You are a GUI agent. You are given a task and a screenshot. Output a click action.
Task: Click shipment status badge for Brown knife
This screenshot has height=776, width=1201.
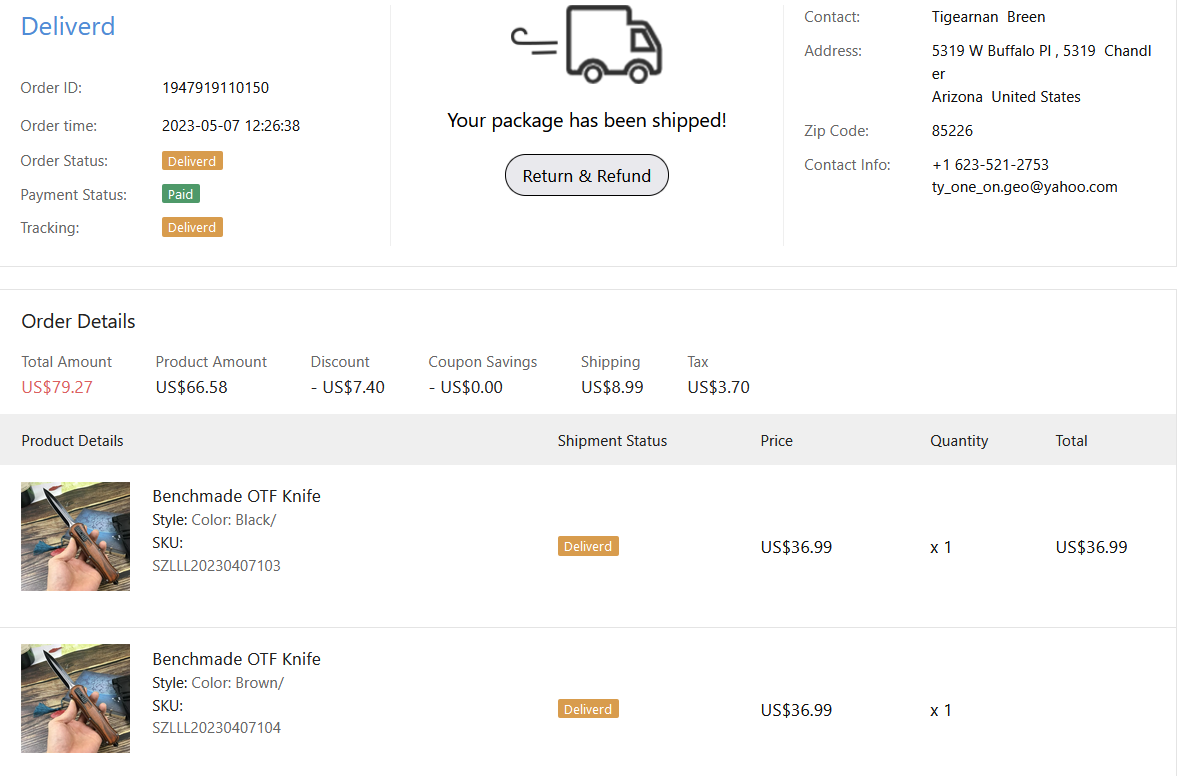(588, 709)
